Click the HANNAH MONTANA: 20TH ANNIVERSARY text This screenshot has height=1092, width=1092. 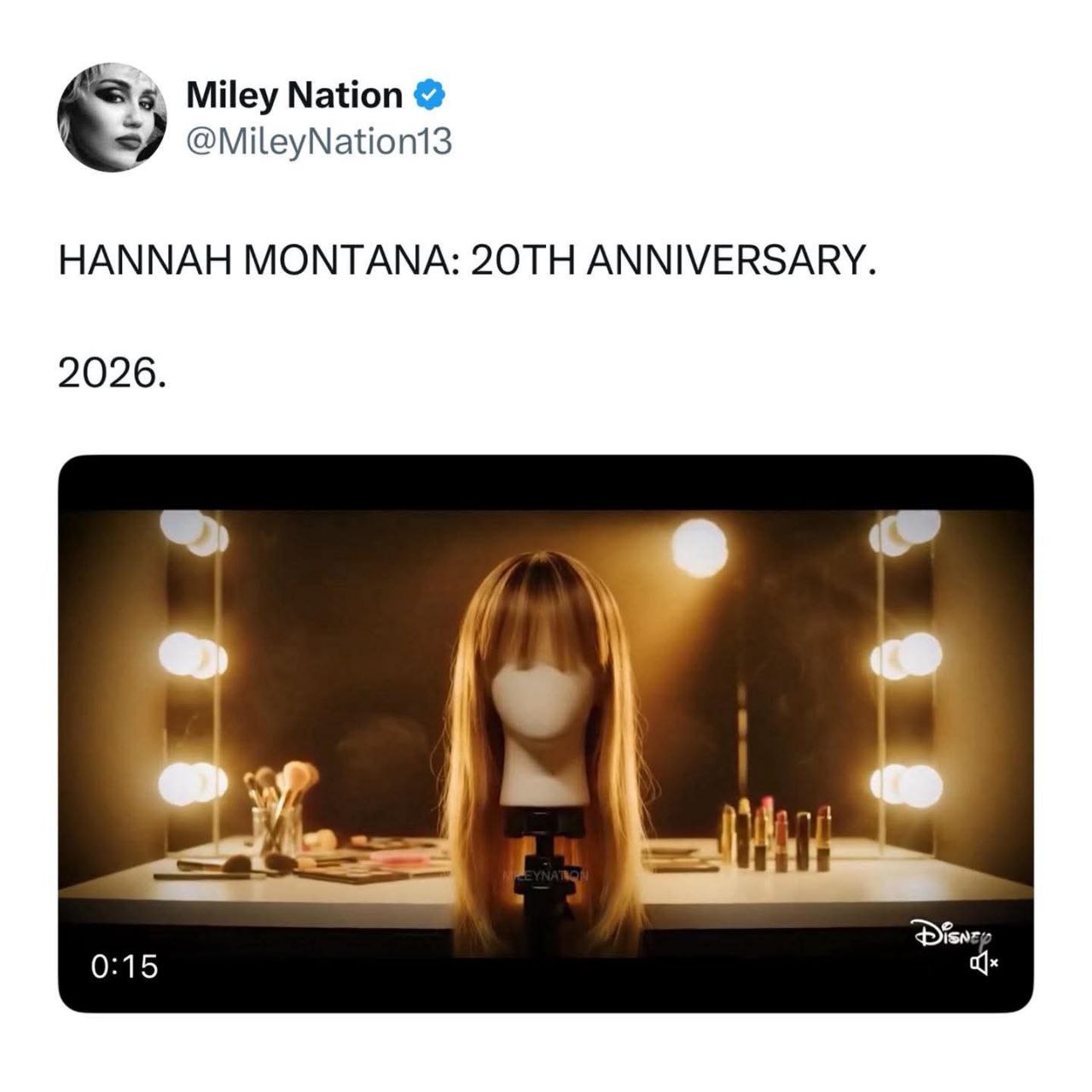468,259
